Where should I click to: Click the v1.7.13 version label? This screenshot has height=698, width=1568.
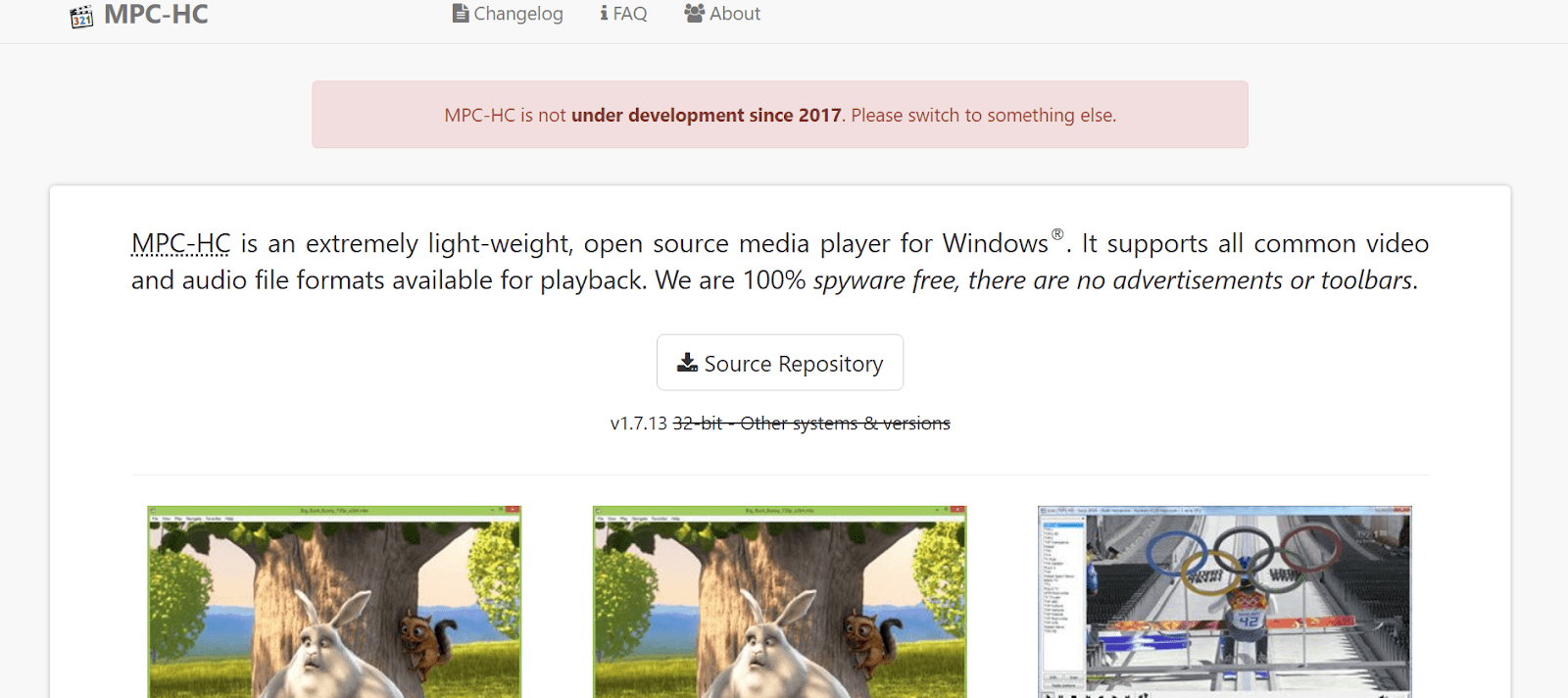tap(638, 424)
